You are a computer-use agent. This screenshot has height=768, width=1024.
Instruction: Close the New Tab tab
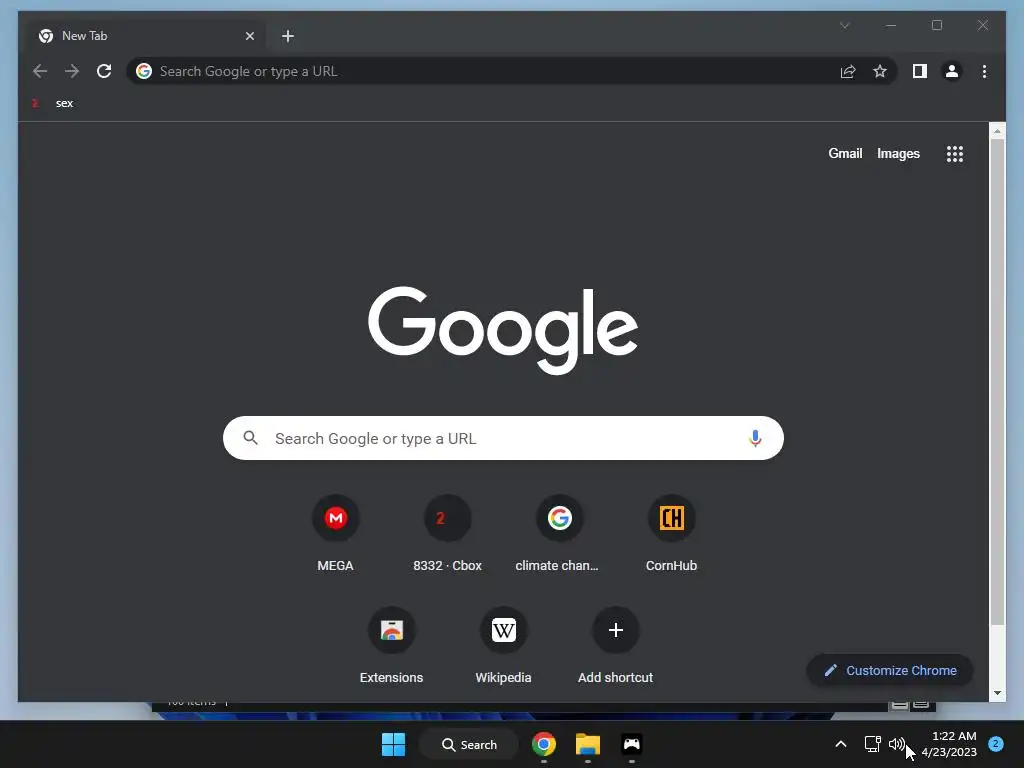tap(249, 36)
